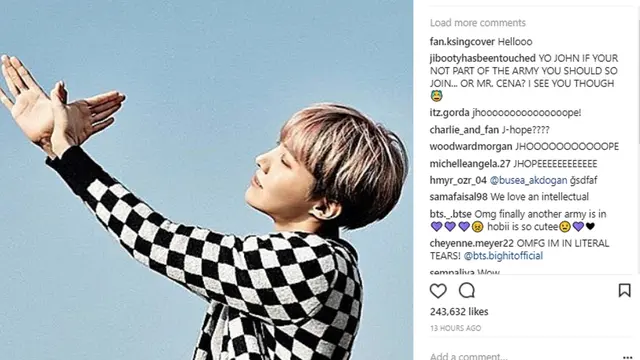Open hmyr_ozr_04 commenter profile
This screenshot has height=360, width=640.
coord(458,180)
